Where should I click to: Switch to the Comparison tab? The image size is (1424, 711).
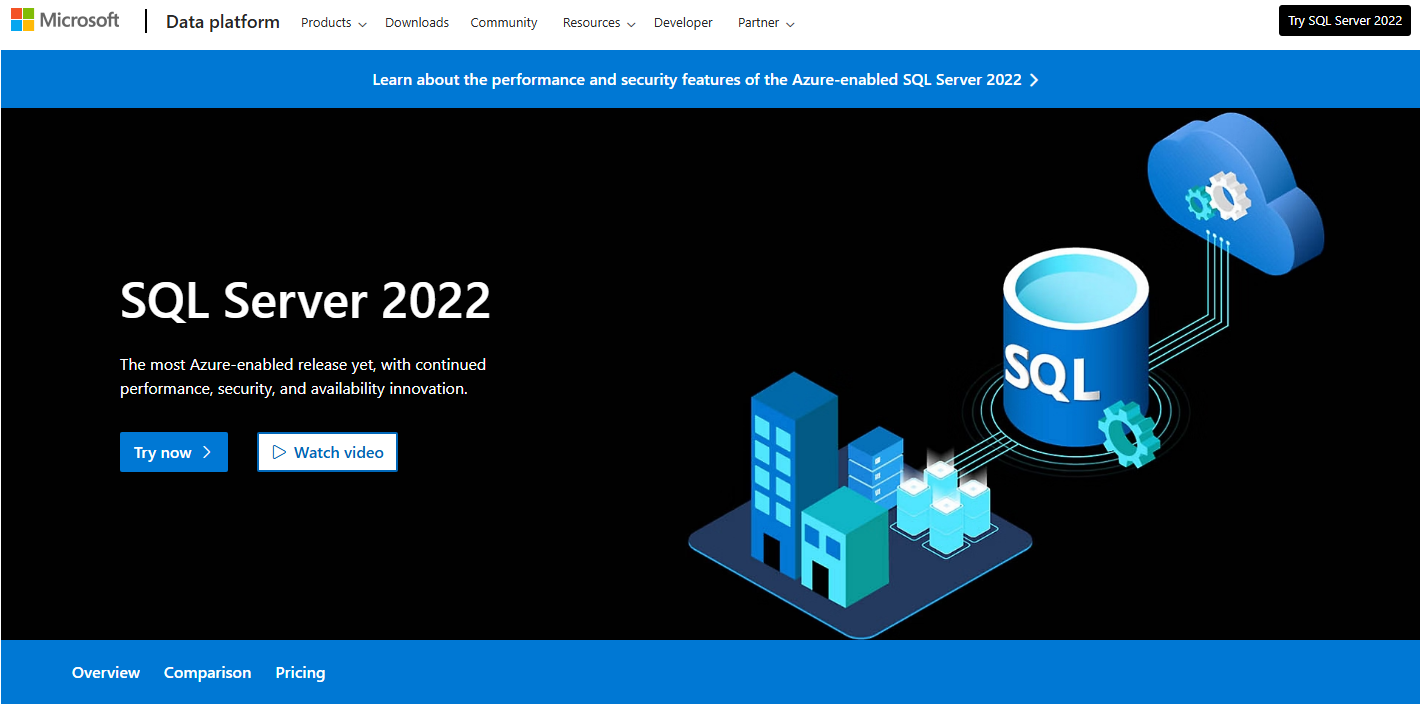[x=207, y=673]
